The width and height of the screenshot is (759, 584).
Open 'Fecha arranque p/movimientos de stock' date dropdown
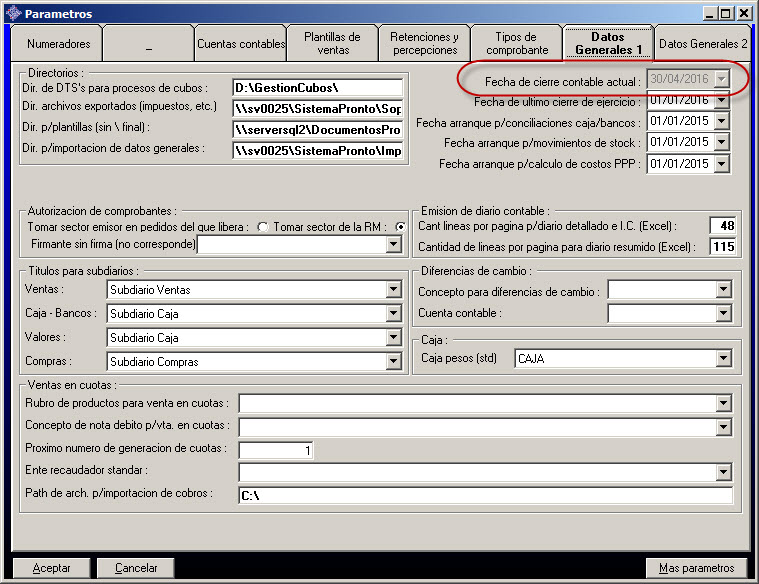(x=722, y=142)
